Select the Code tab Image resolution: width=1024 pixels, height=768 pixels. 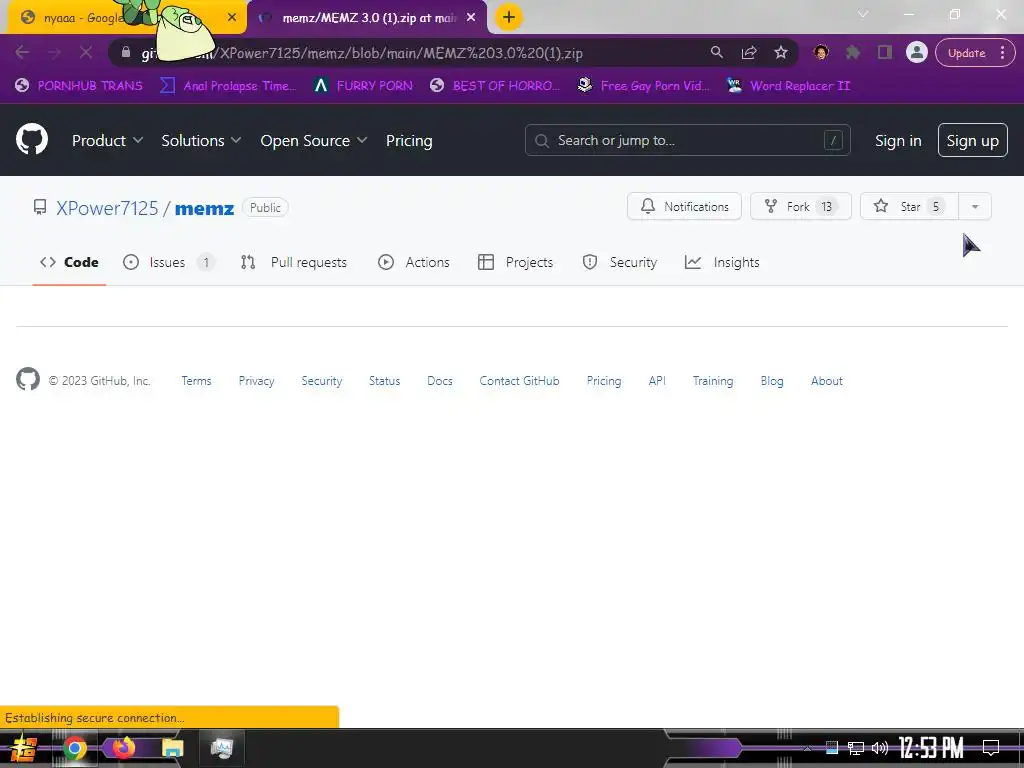point(69,262)
